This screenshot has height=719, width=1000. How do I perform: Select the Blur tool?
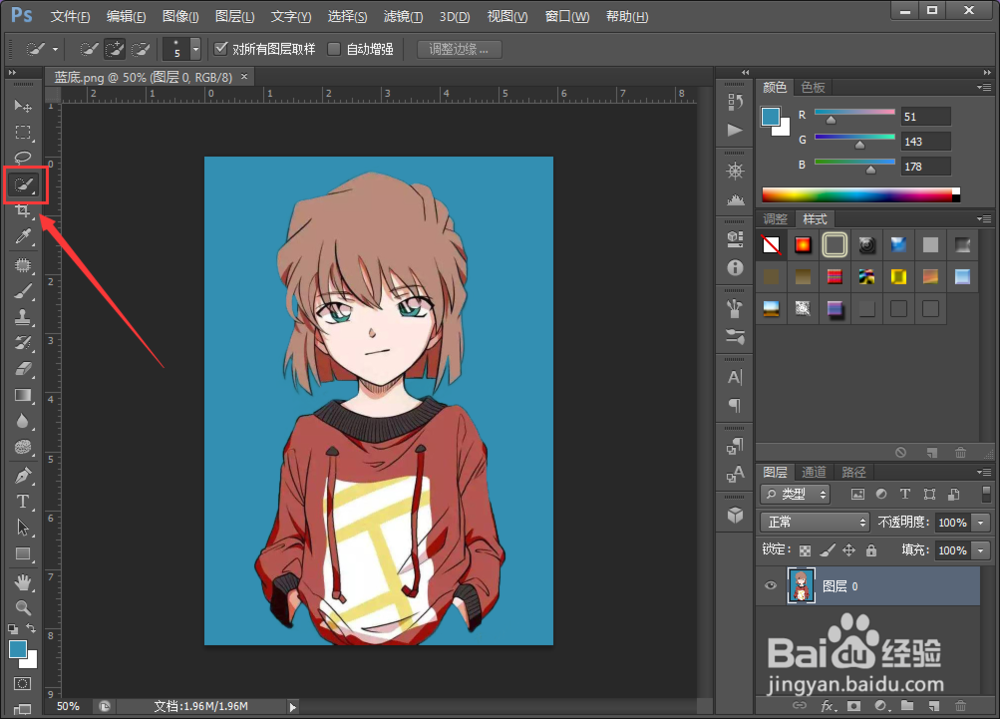(23, 421)
